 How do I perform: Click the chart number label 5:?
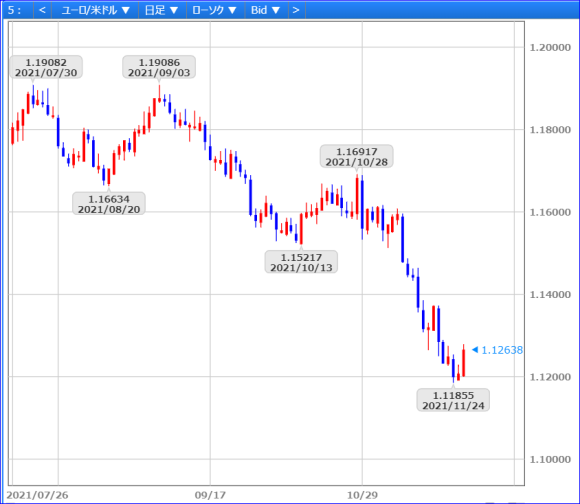tap(14, 10)
